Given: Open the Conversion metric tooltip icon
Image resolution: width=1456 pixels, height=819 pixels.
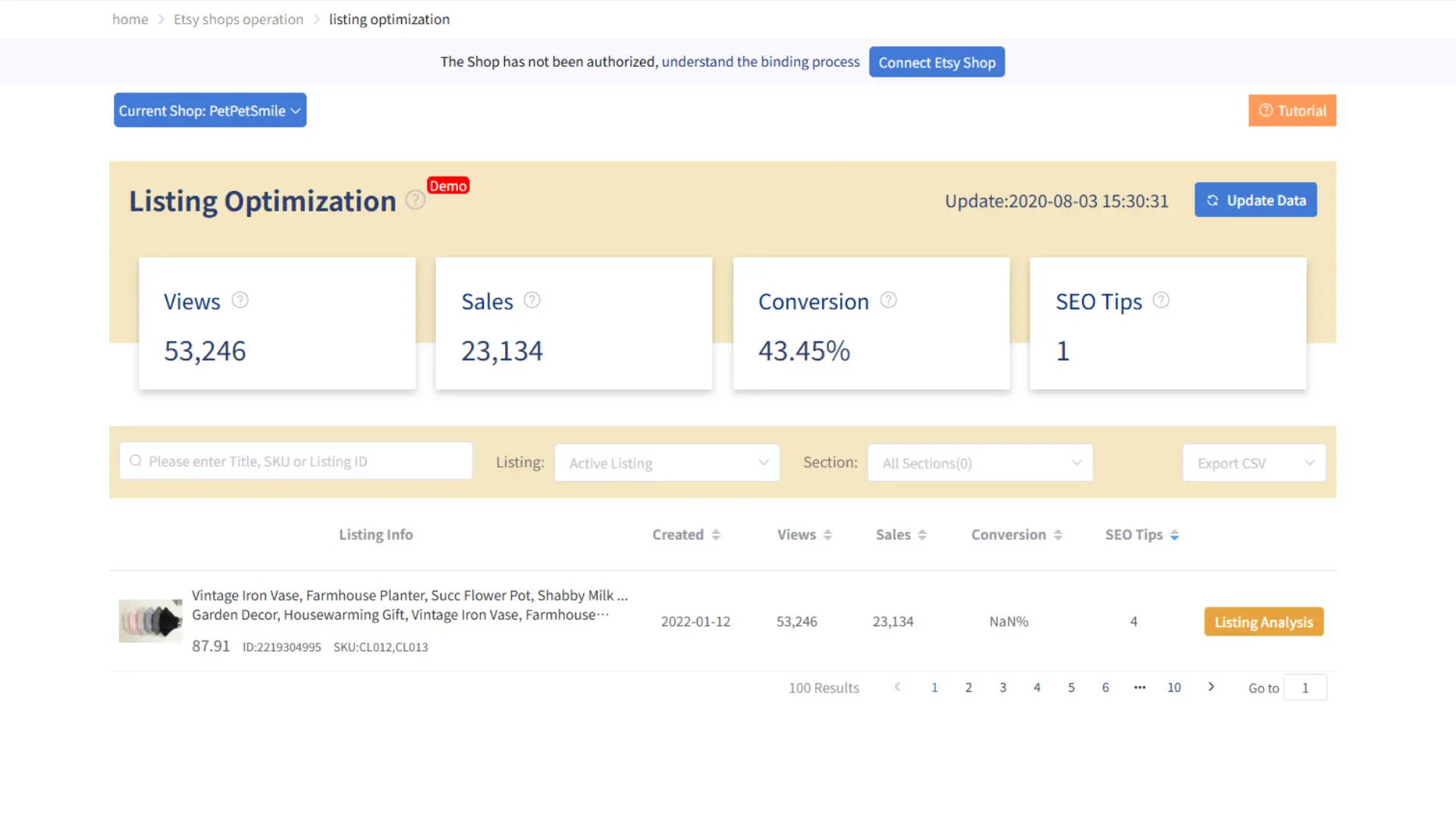Looking at the screenshot, I should click(888, 300).
